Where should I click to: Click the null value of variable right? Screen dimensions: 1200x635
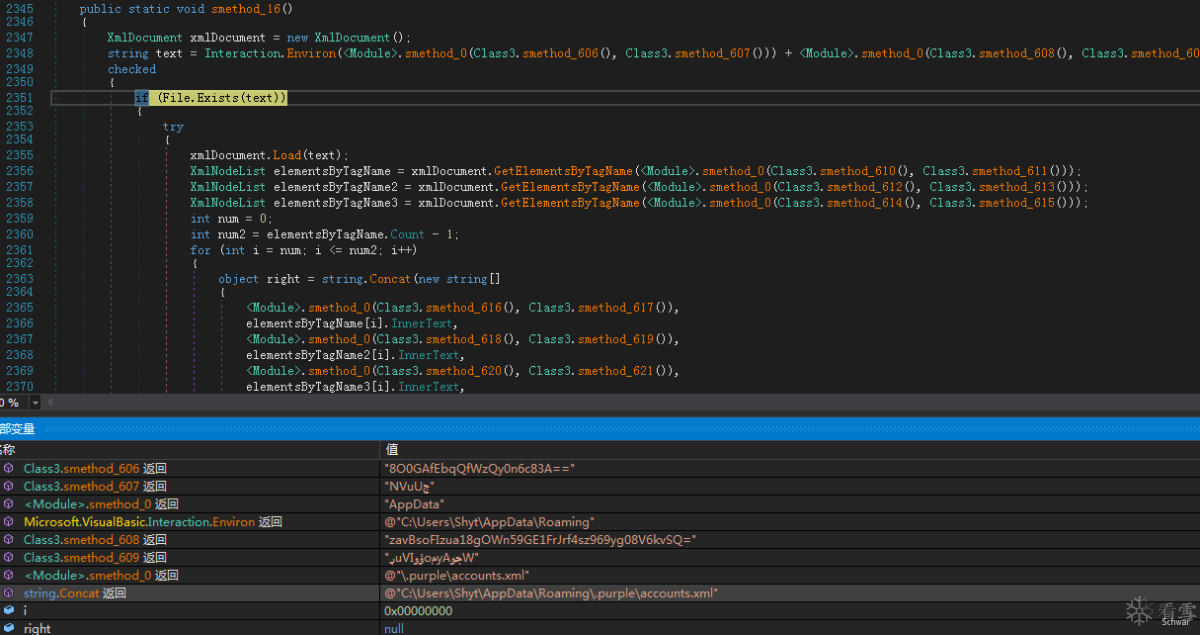[394, 628]
